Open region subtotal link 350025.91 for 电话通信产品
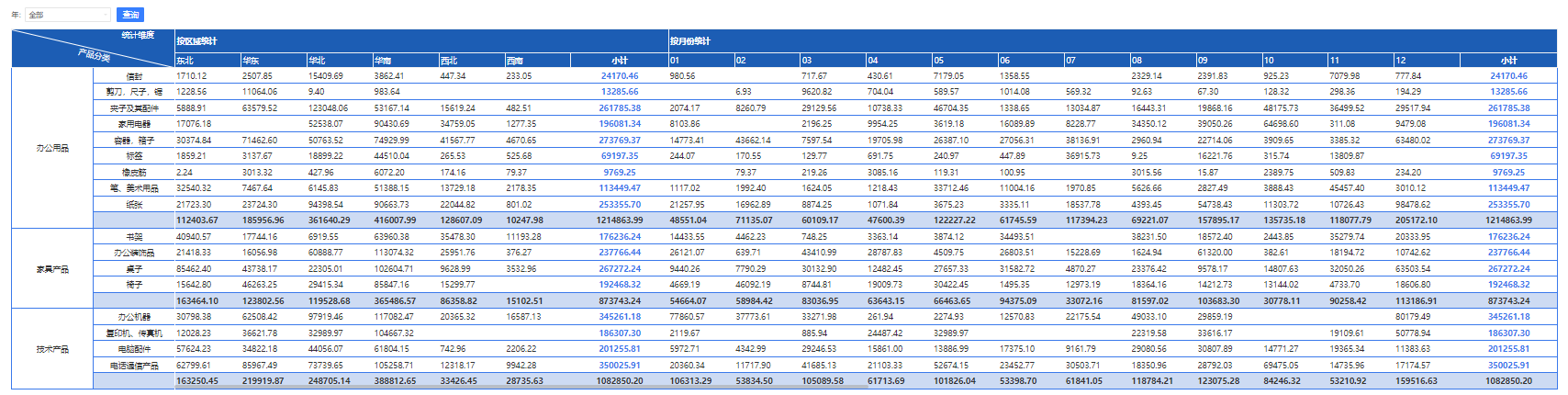 pos(621,366)
